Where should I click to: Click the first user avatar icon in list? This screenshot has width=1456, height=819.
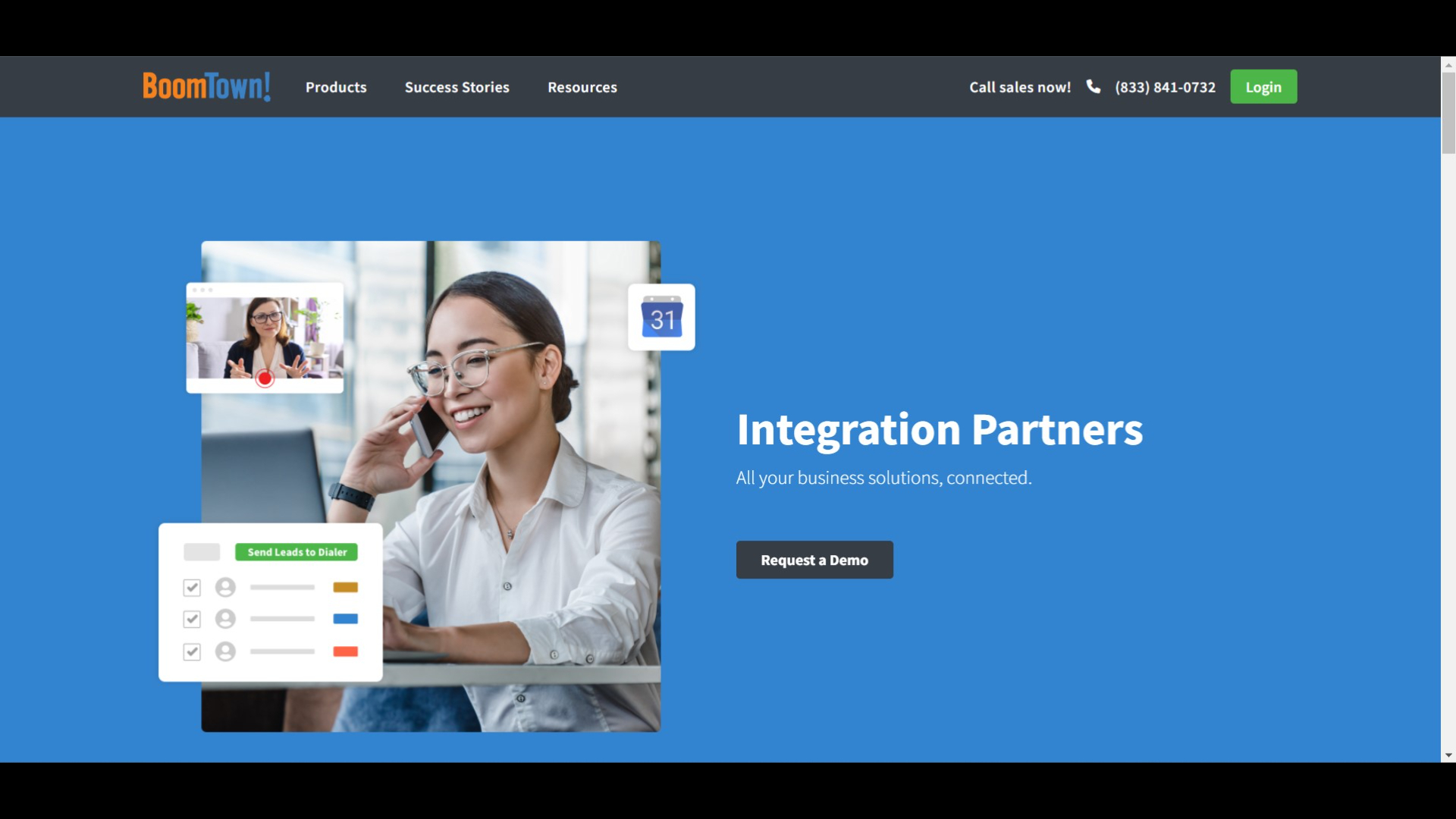(225, 587)
